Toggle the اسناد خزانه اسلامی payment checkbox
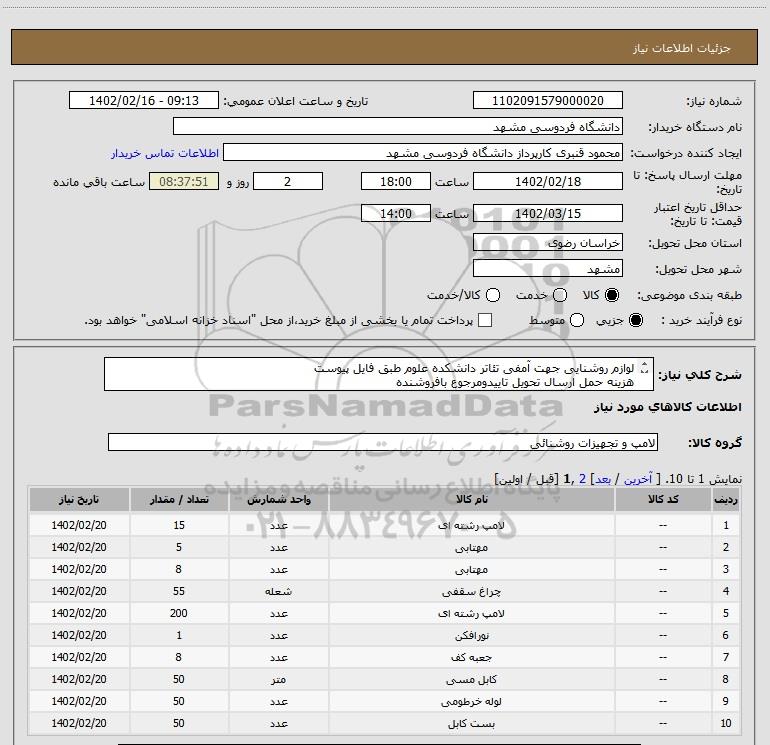The width and height of the screenshot is (770, 745). pos(485,320)
